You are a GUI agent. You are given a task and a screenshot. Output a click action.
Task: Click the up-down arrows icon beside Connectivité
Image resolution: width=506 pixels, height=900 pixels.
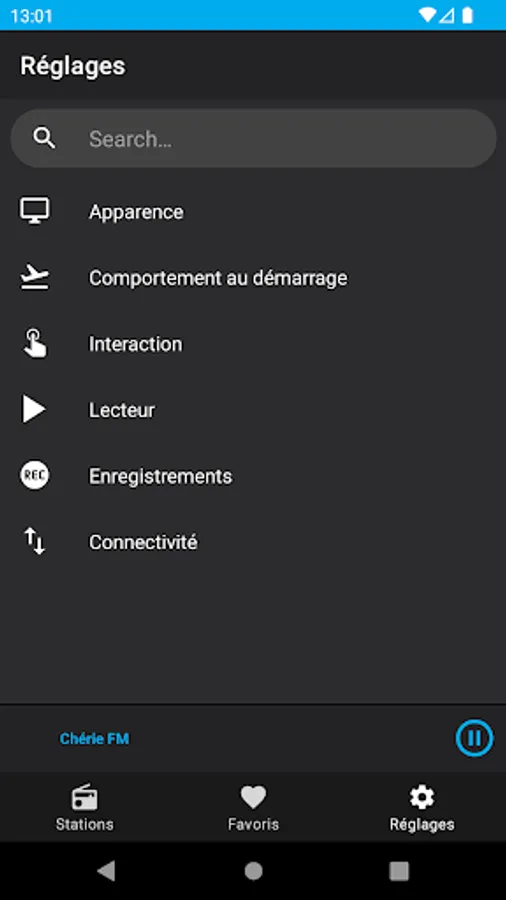pos(34,541)
